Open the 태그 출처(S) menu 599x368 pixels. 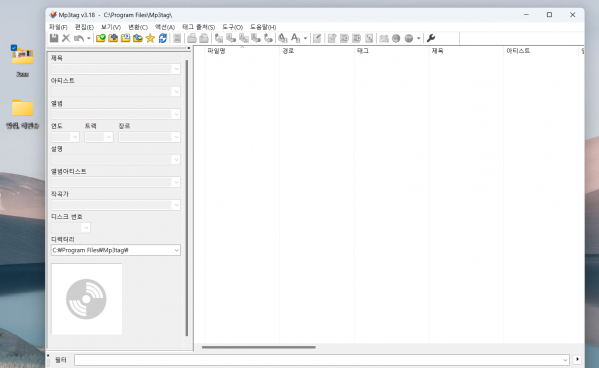198,27
